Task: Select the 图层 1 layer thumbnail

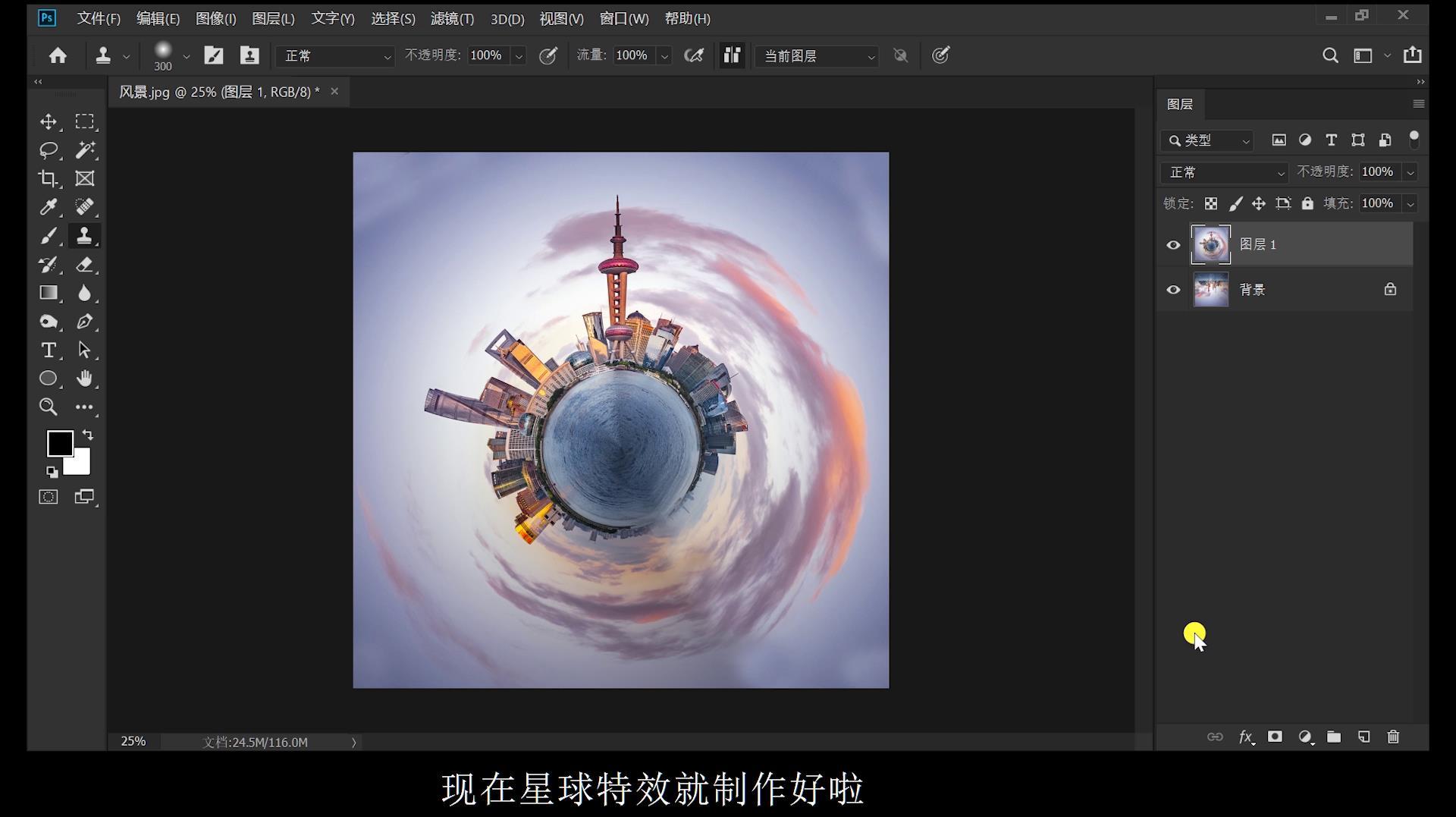Action: click(x=1211, y=244)
